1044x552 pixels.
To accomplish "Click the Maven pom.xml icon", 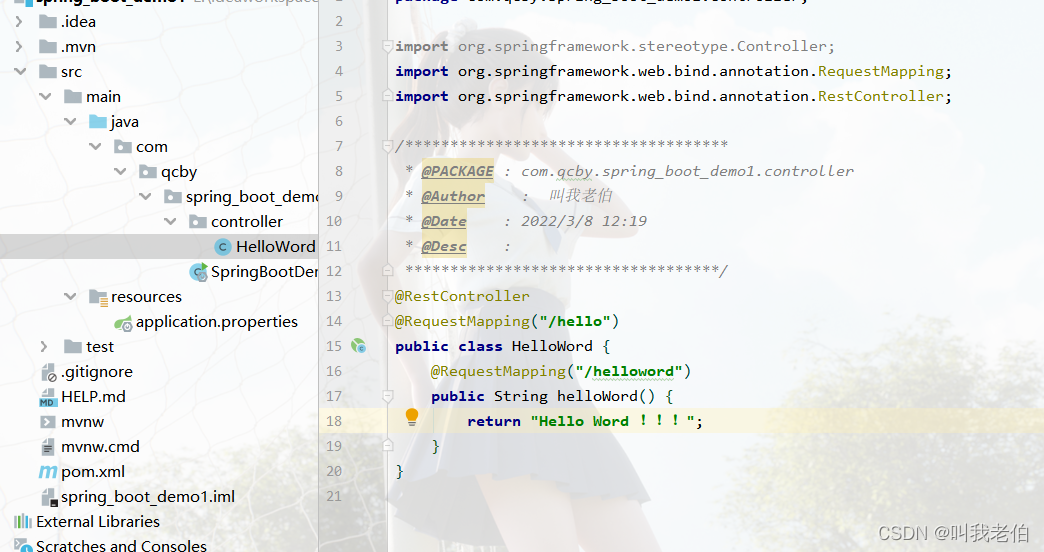I will point(48,471).
